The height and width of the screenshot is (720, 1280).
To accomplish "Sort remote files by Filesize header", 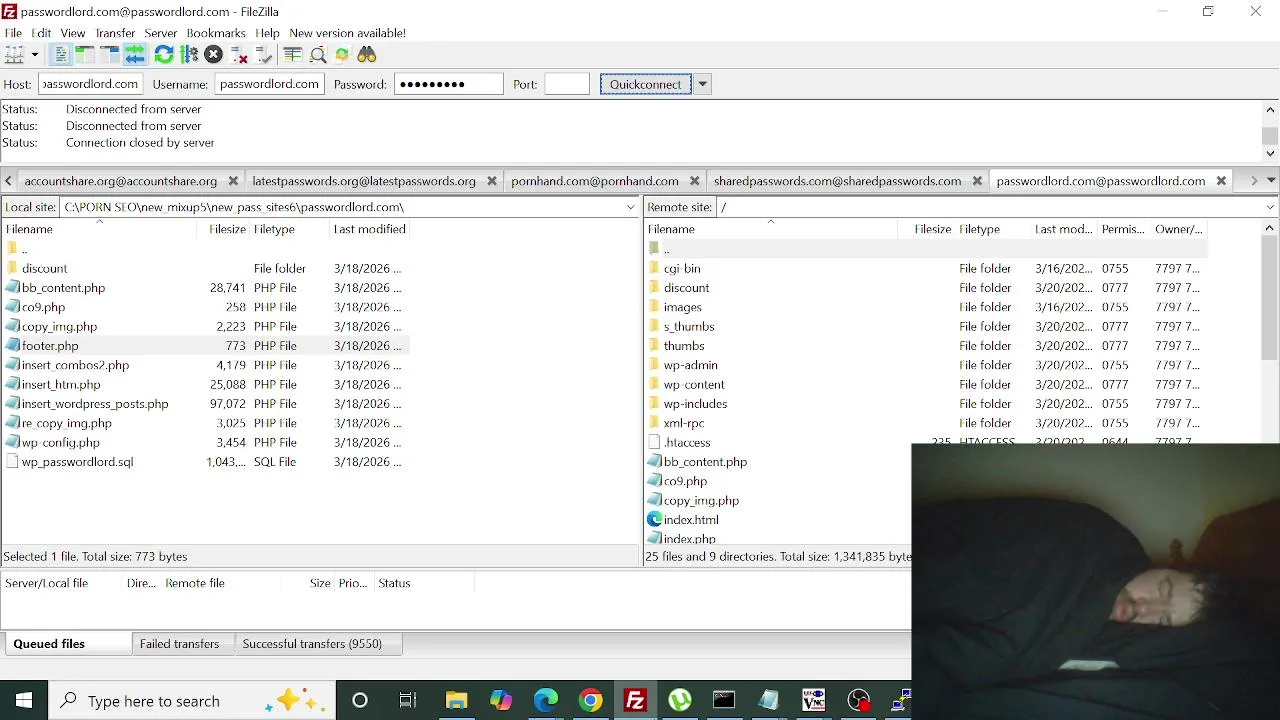I will coord(932,229).
